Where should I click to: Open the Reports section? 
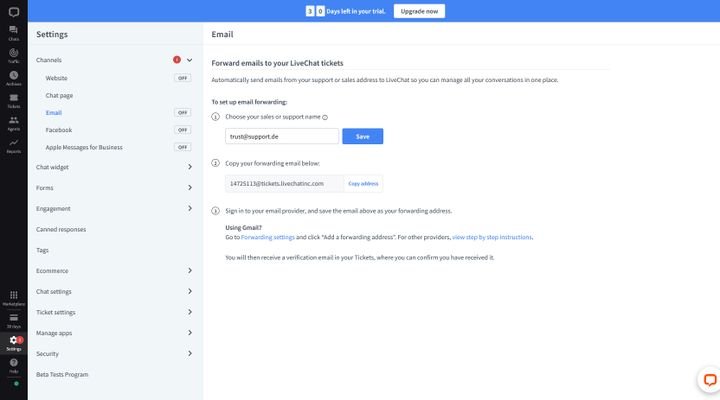point(14,146)
